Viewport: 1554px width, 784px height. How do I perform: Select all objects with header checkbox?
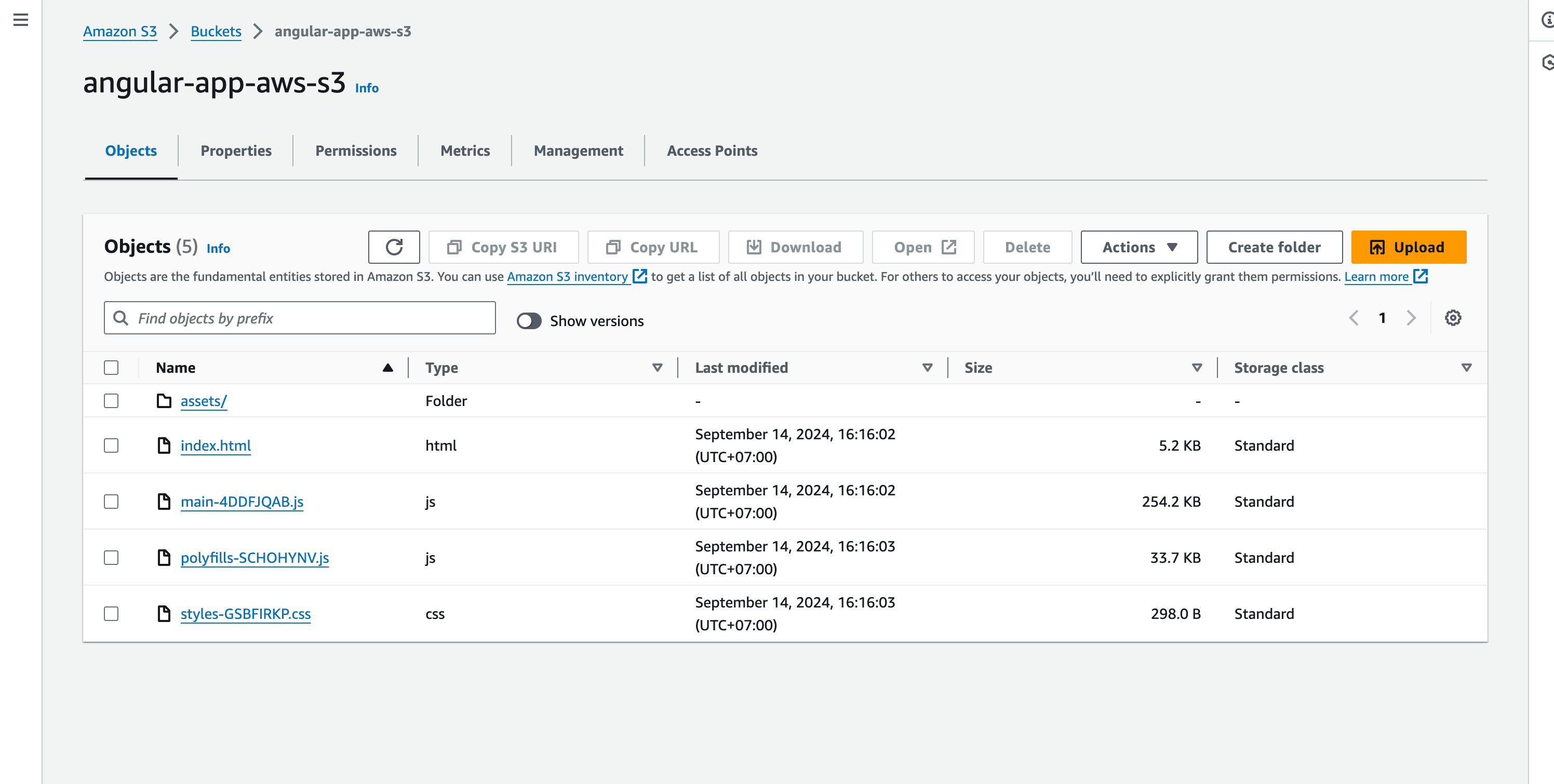[x=111, y=368]
